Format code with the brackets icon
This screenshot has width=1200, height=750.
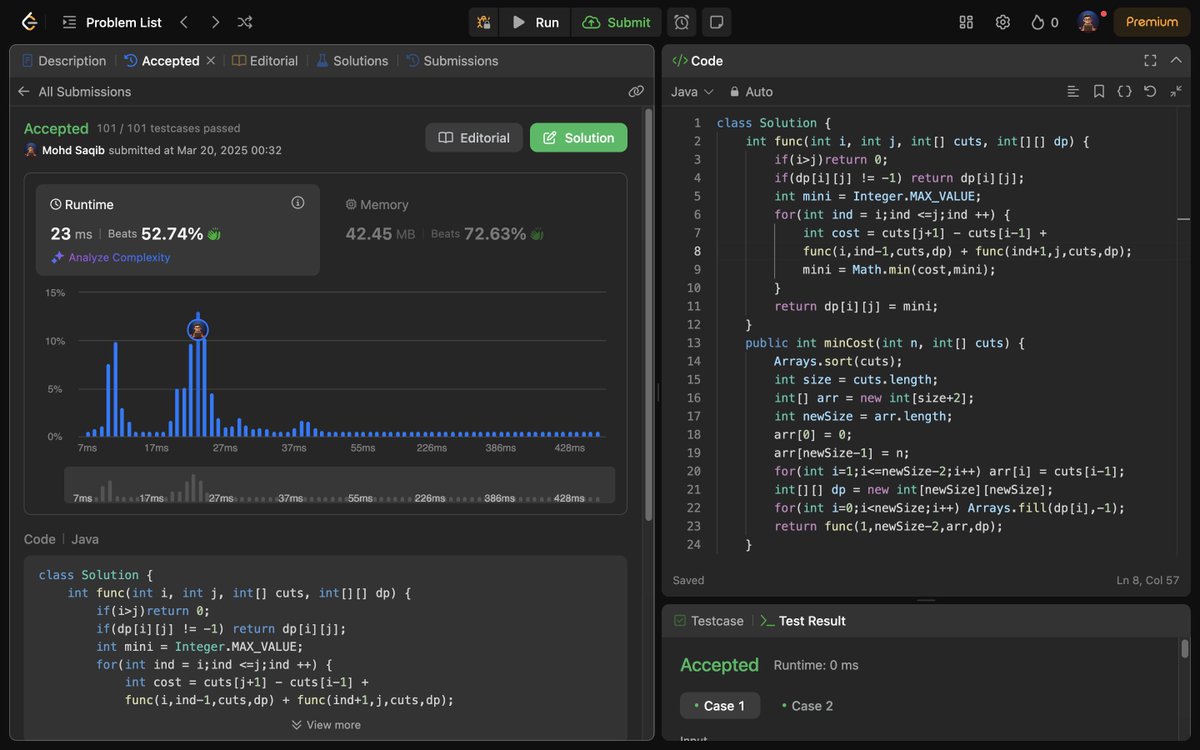(1124, 91)
